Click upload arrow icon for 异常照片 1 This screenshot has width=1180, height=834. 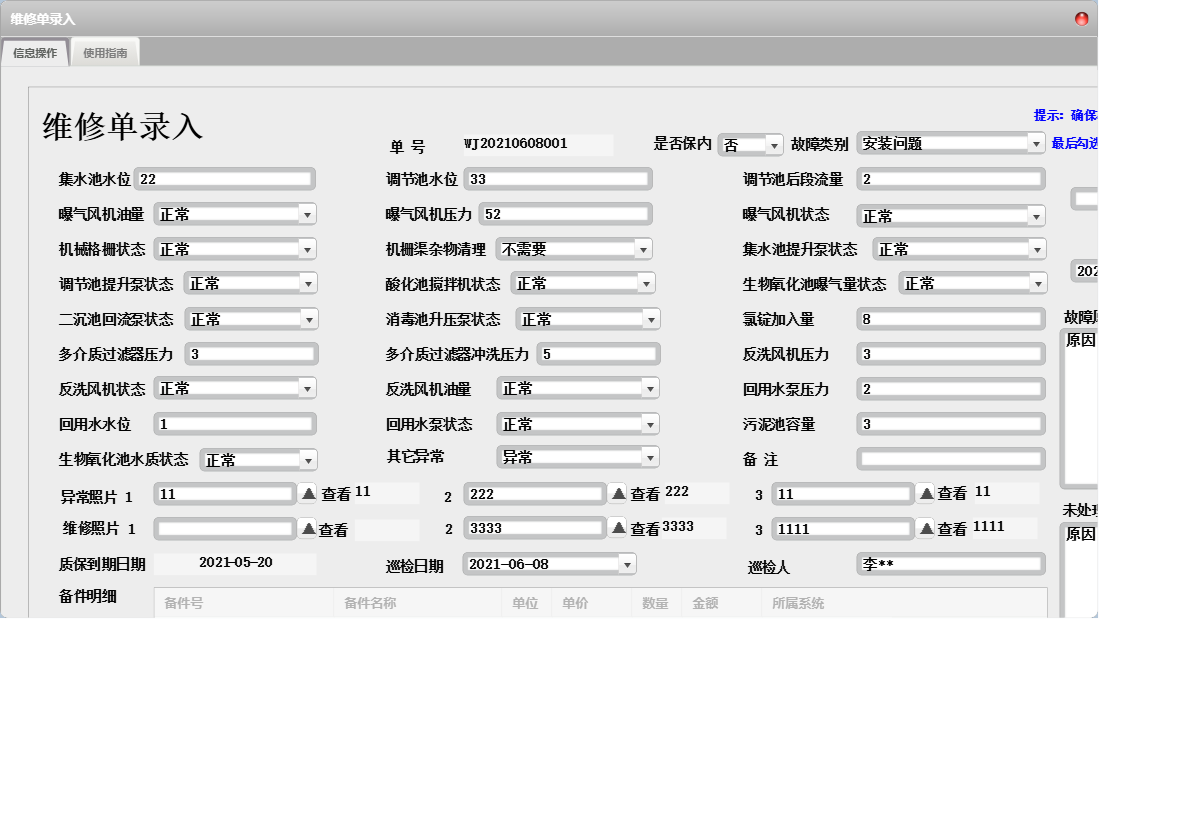point(308,493)
